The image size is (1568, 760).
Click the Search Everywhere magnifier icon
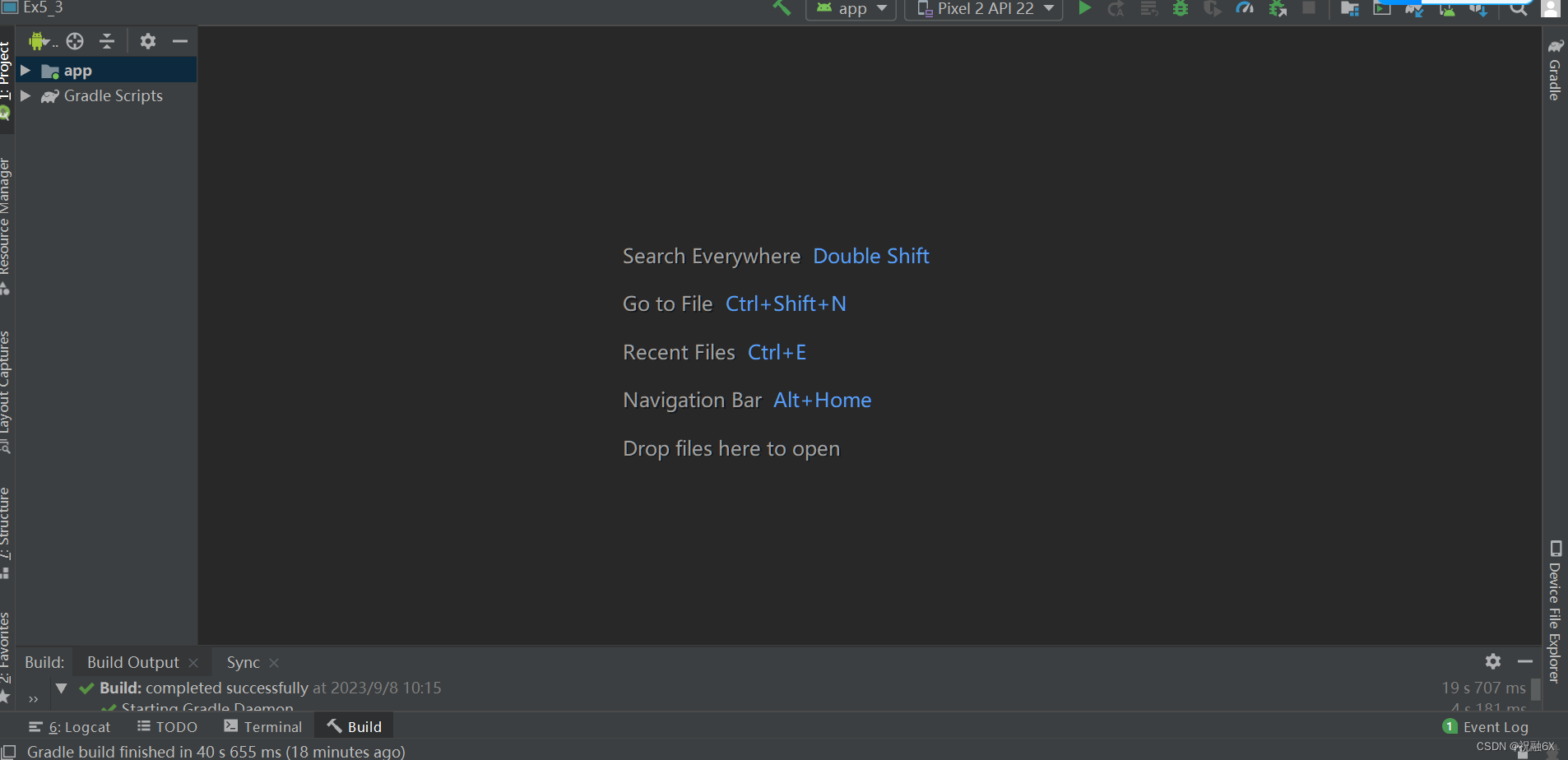[1519, 9]
